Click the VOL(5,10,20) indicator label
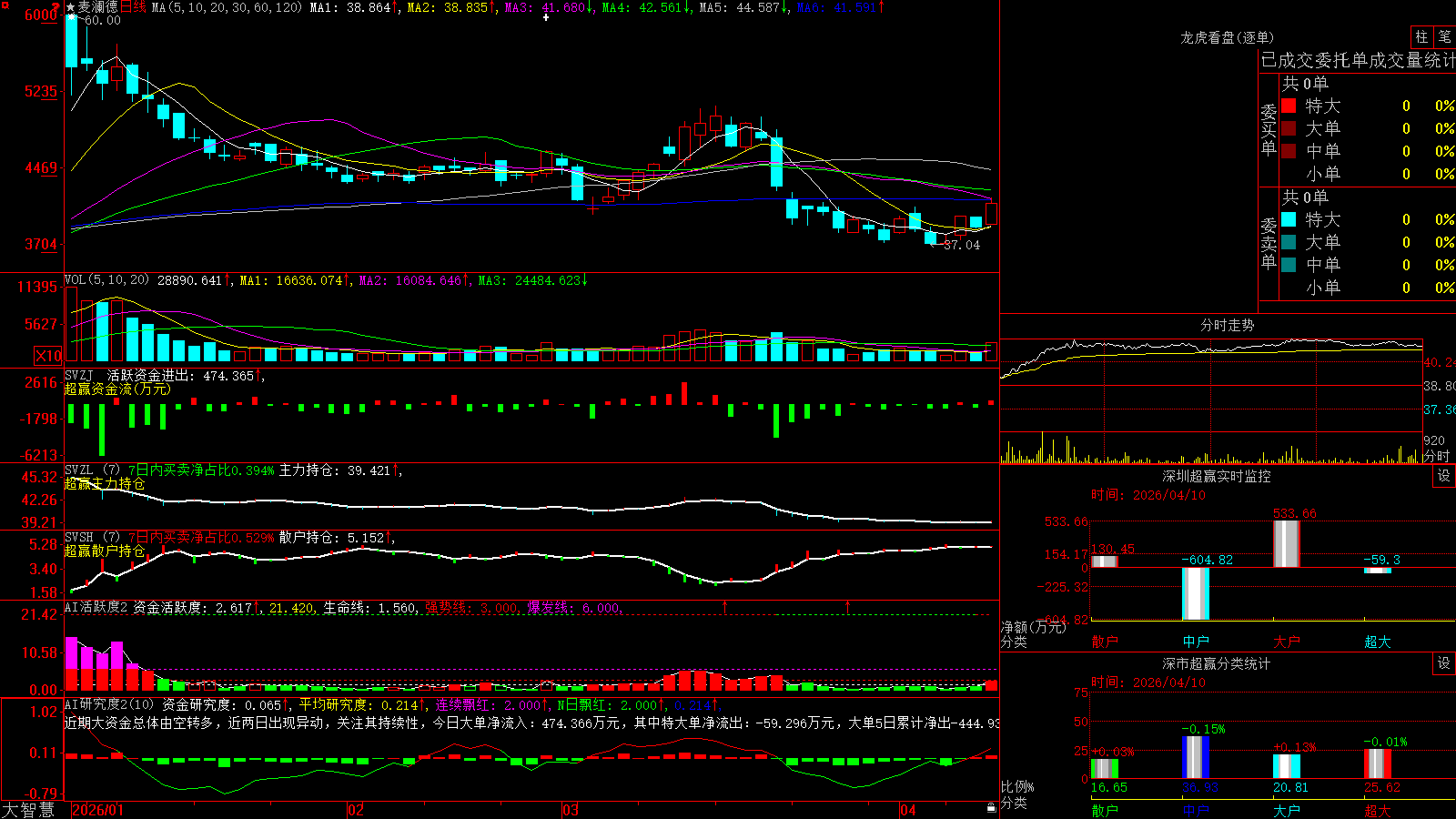The height and width of the screenshot is (819, 1456). click(106, 280)
